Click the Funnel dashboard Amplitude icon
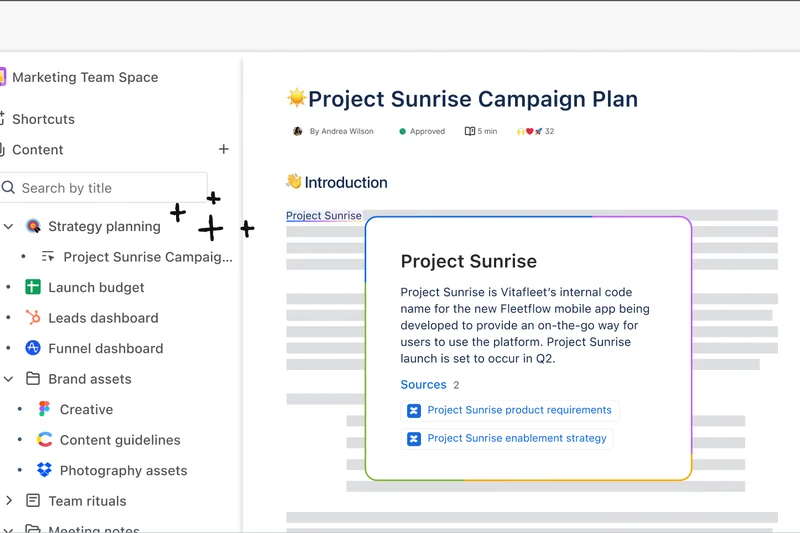The height and width of the screenshot is (533, 800). [x=33, y=348]
